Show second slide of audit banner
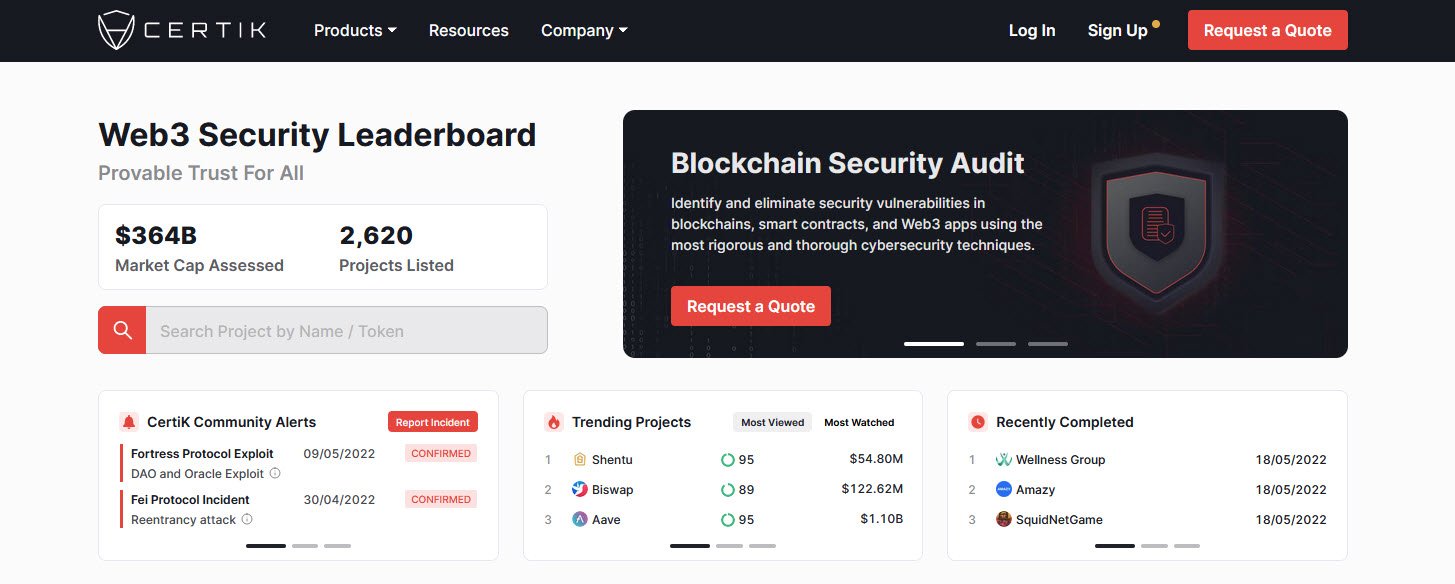The width and height of the screenshot is (1455, 584). (995, 344)
